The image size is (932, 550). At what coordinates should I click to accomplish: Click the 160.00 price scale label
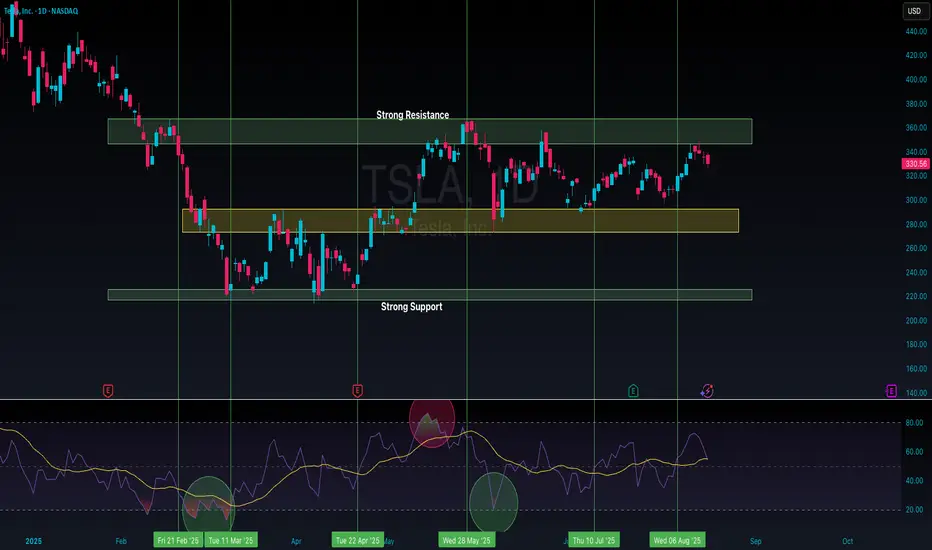(916, 368)
